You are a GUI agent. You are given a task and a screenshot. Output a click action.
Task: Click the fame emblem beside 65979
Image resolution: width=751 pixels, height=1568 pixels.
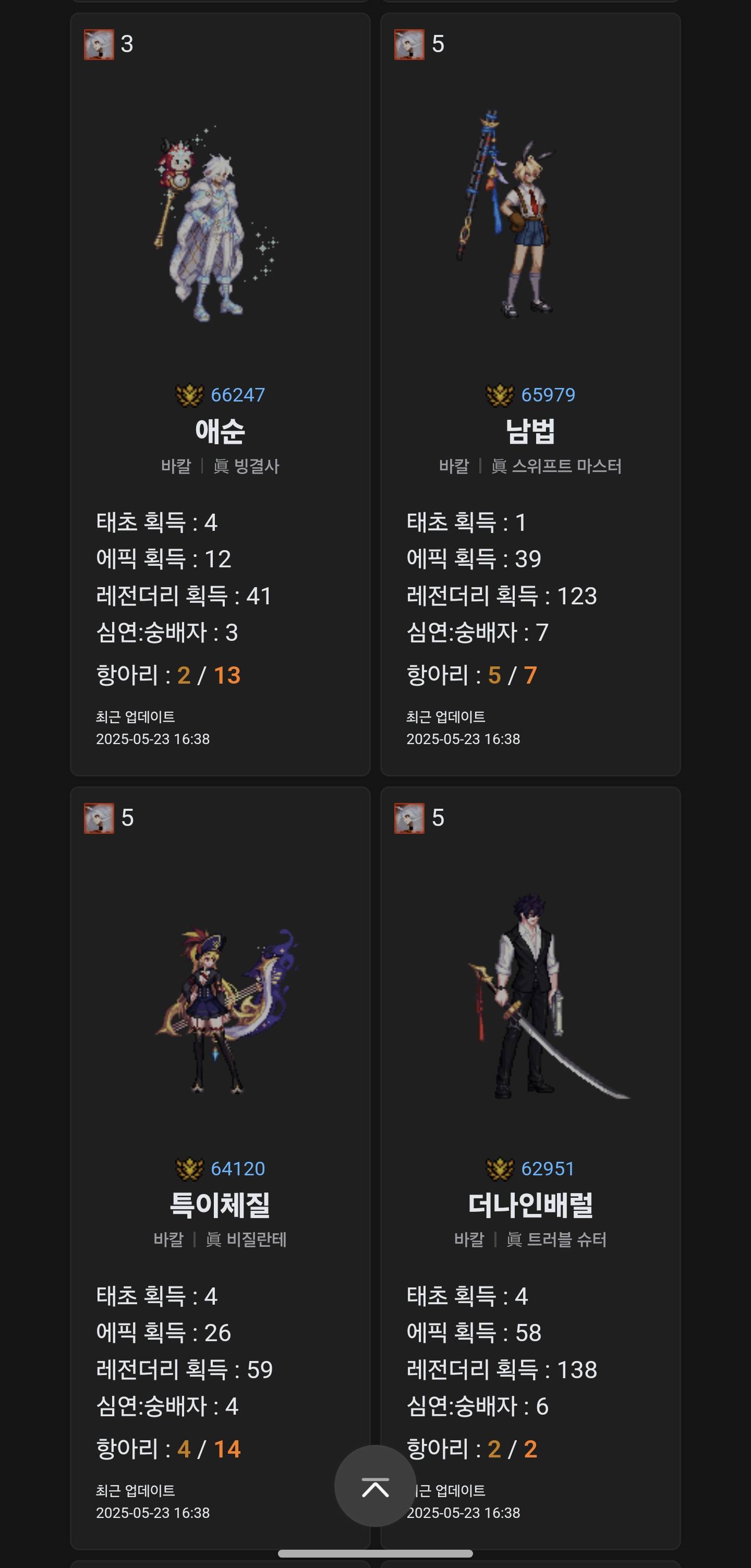coord(500,395)
